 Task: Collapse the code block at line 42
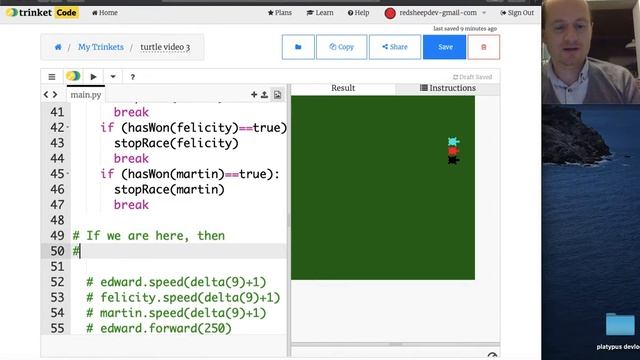(67, 128)
